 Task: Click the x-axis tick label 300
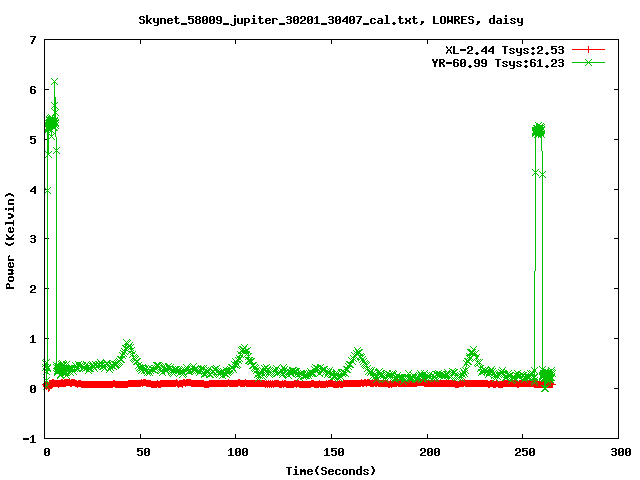point(621,452)
